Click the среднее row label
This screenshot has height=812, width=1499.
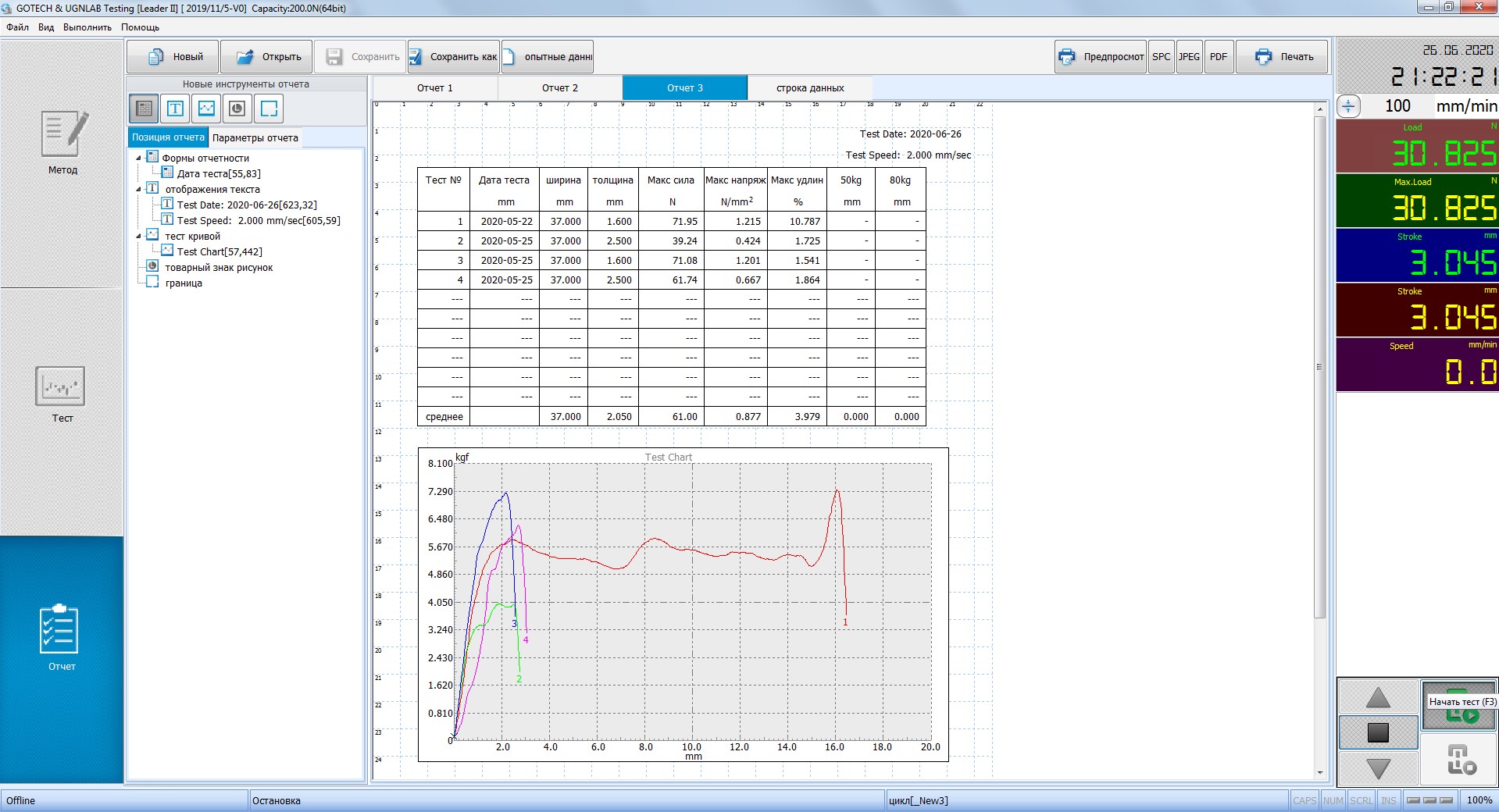[444, 417]
